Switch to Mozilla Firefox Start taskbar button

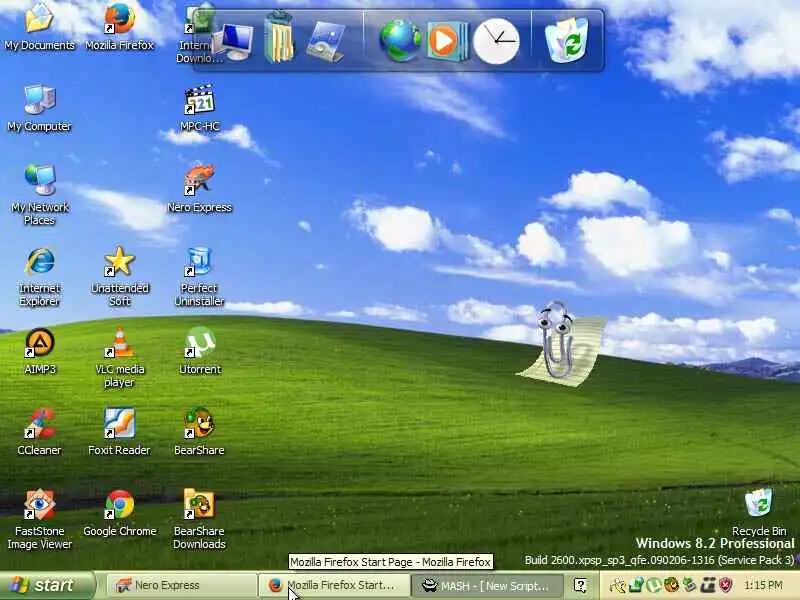tap(334, 585)
